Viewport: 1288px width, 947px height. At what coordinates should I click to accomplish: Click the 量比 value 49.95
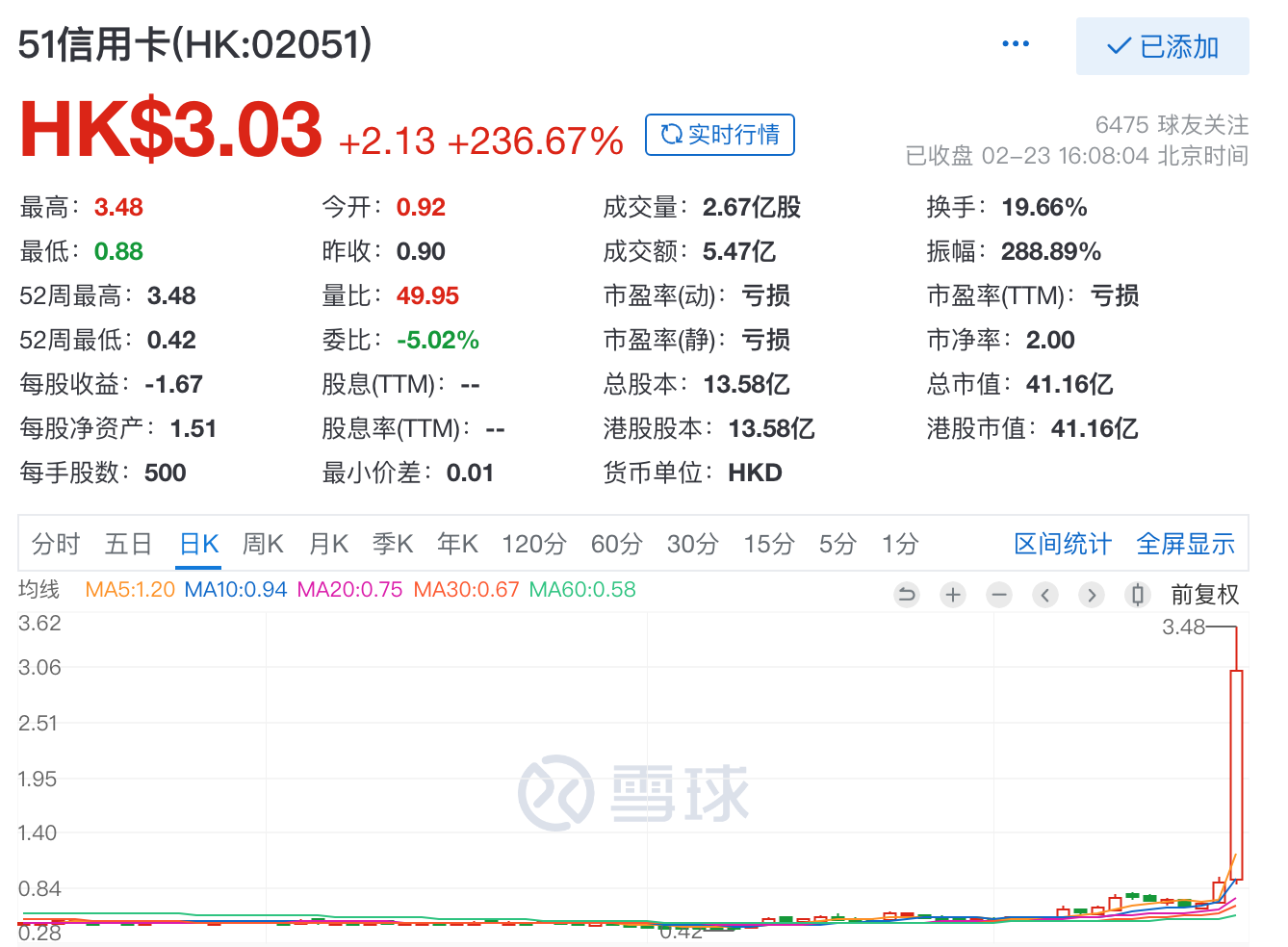(x=427, y=295)
